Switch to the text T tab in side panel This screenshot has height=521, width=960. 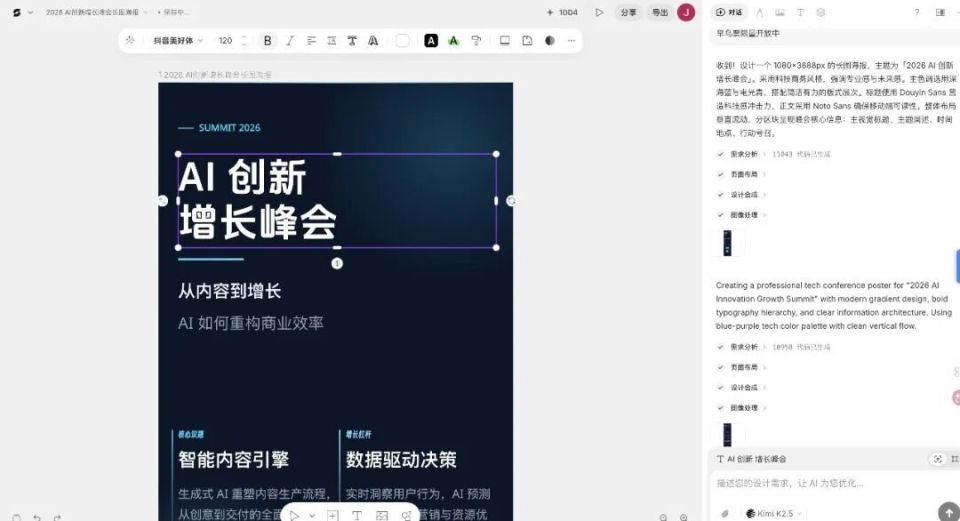click(x=800, y=12)
